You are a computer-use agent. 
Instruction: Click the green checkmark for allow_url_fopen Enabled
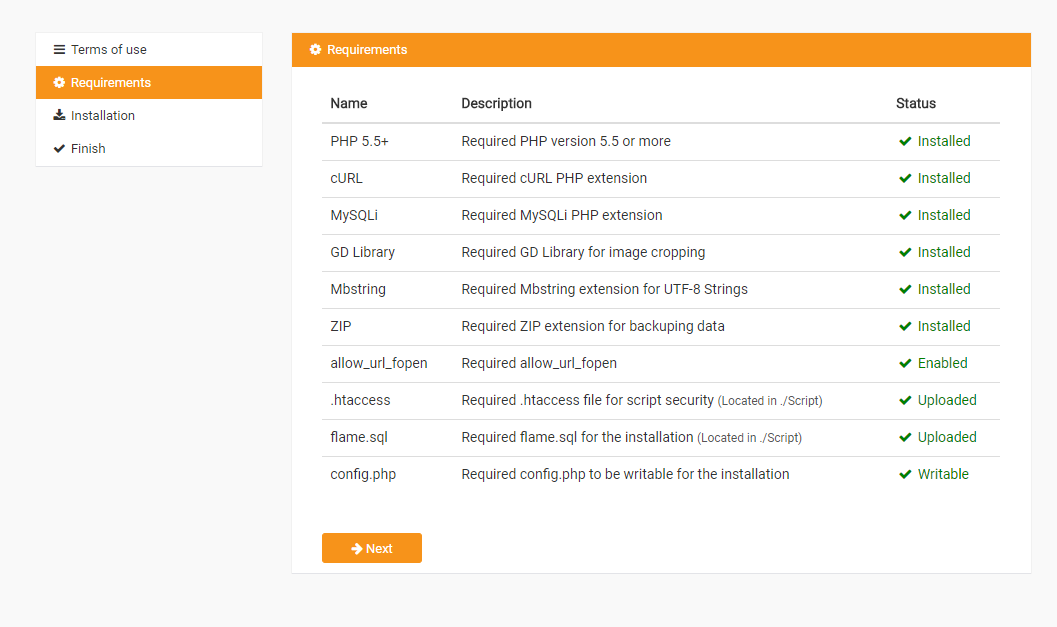click(x=905, y=363)
